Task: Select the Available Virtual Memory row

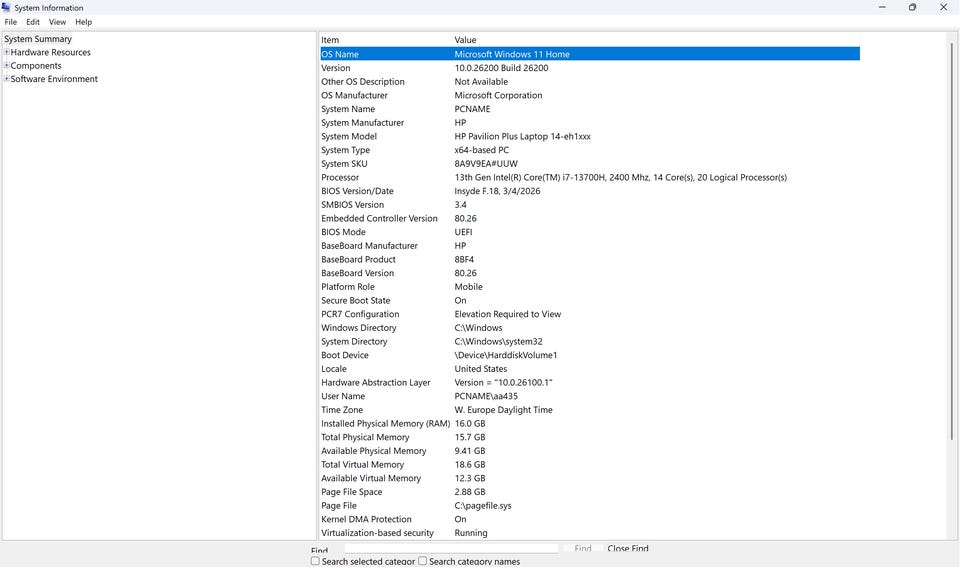Action: 590,478
